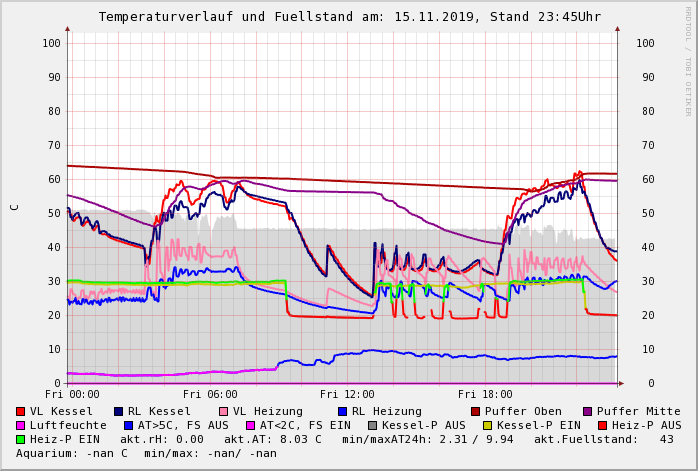Screen dimensions: 698x471
Task: Click the green Heiz-P EIN swatch
Action: [x=21, y=439]
